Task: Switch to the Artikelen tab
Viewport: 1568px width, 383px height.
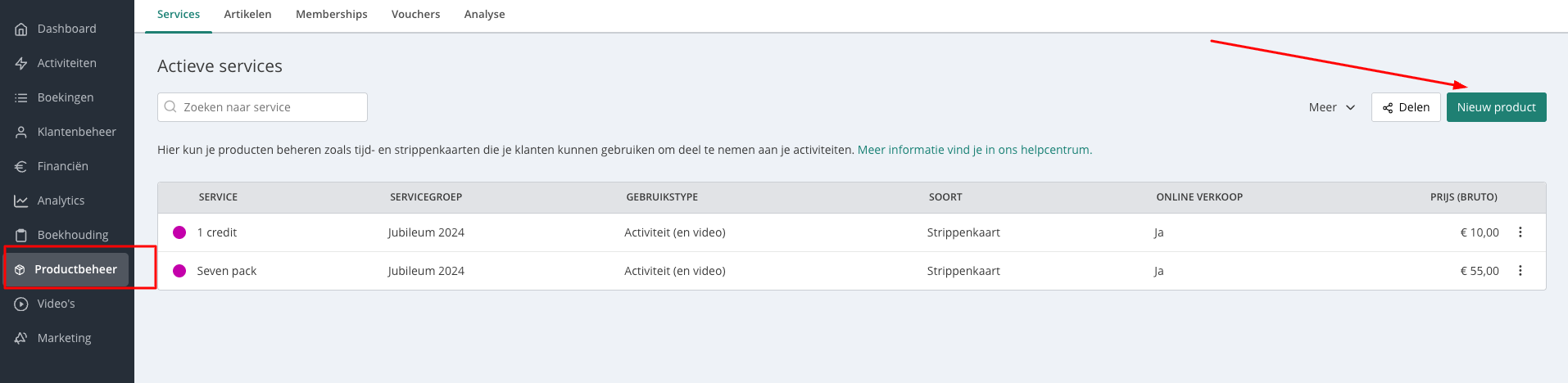Action: click(247, 15)
